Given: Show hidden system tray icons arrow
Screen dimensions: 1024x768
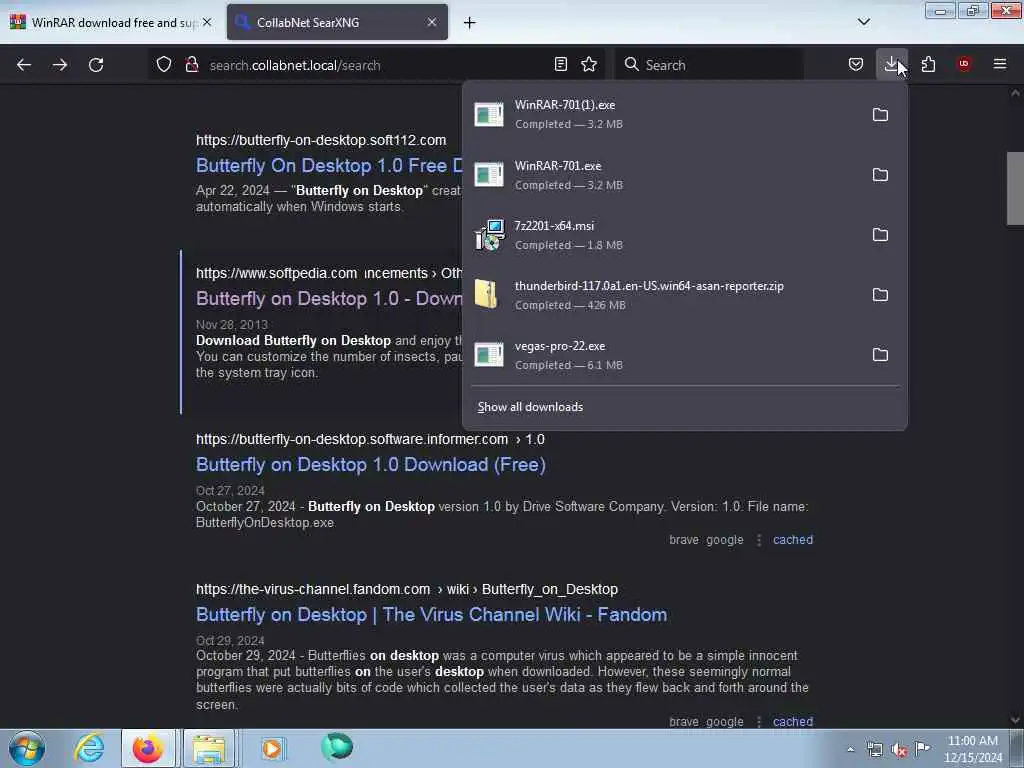Looking at the screenshot, I should [x=850, y=750].
